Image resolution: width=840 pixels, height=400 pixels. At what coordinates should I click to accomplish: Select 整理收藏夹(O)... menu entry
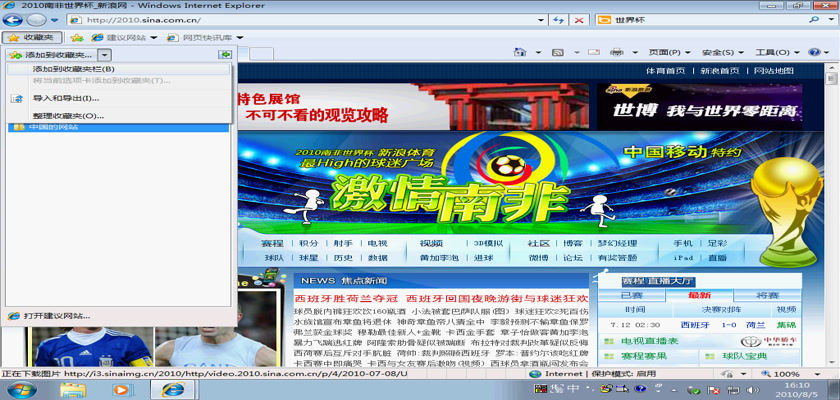68,116
